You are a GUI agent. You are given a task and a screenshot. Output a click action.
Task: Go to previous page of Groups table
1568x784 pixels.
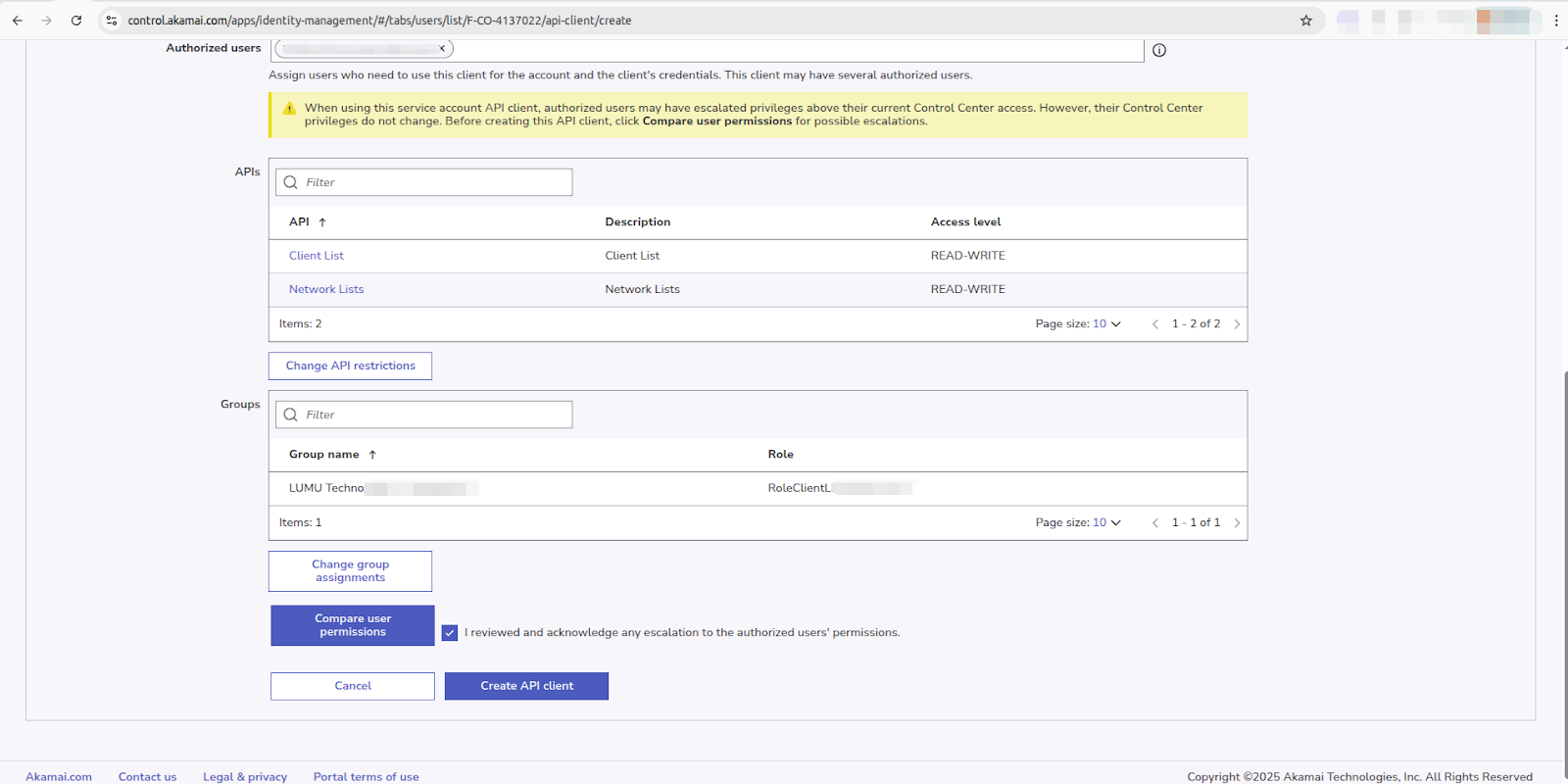click(1155, 523)
